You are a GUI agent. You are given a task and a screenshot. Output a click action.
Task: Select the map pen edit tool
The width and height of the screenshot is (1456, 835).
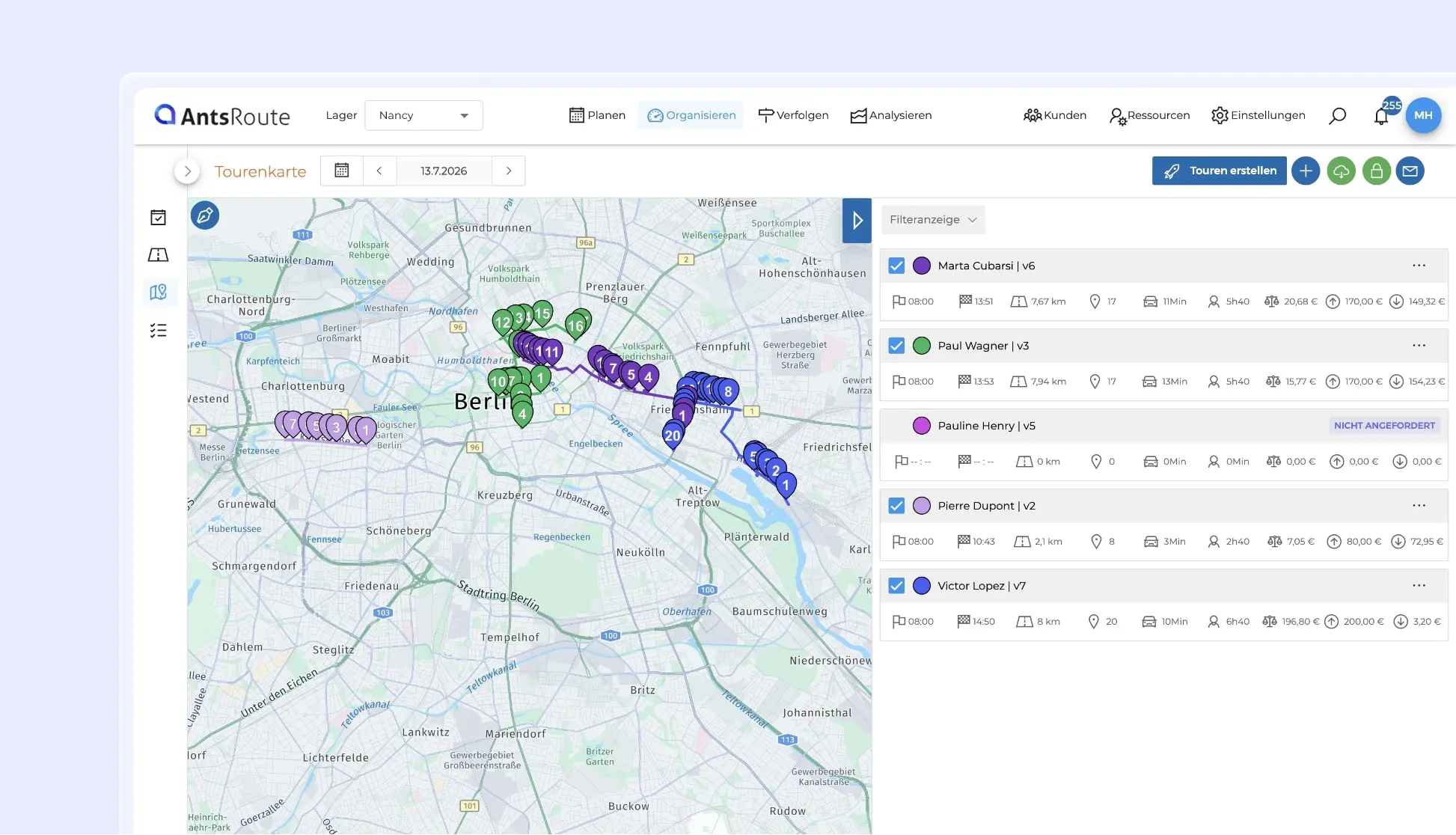tap(204, 215)
